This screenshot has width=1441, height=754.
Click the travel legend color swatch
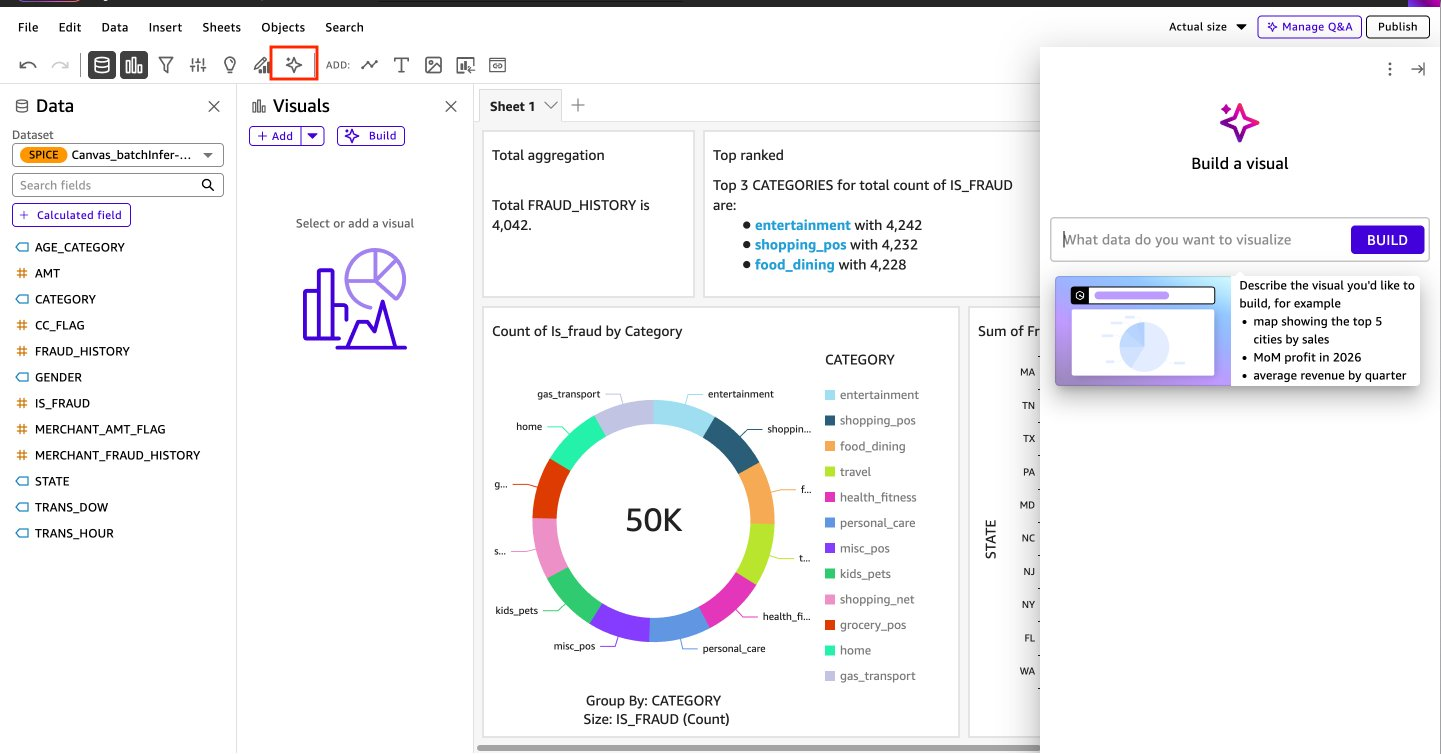[x=830, y=472]
